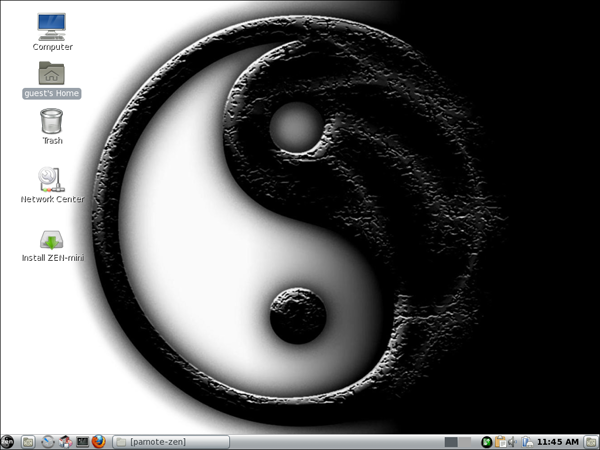Click the blue clock-like launcher in panel

point(47,441)
